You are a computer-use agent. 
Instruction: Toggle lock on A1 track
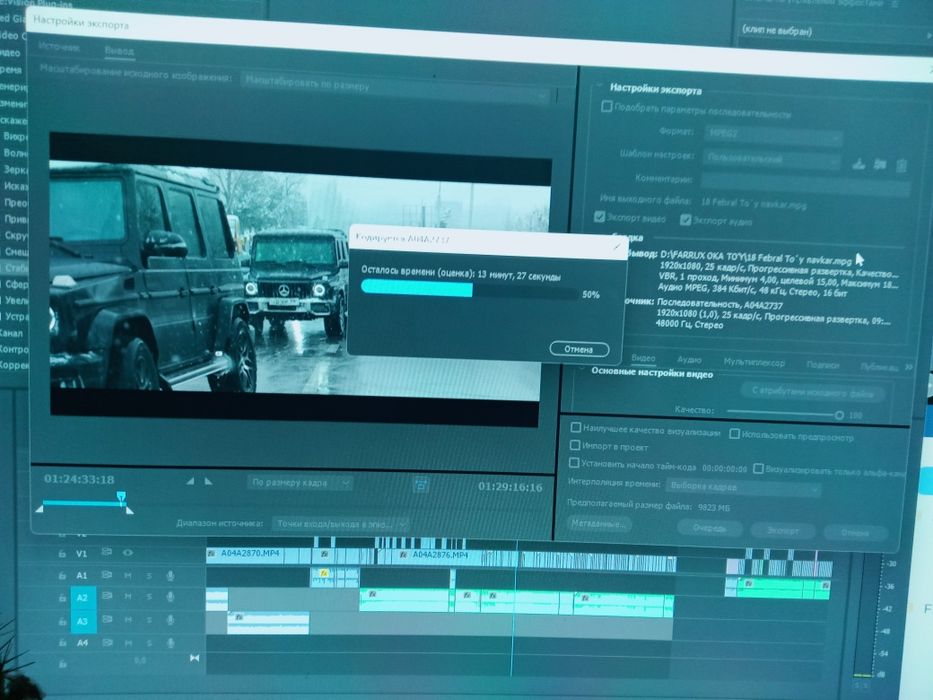pos(62,576)
